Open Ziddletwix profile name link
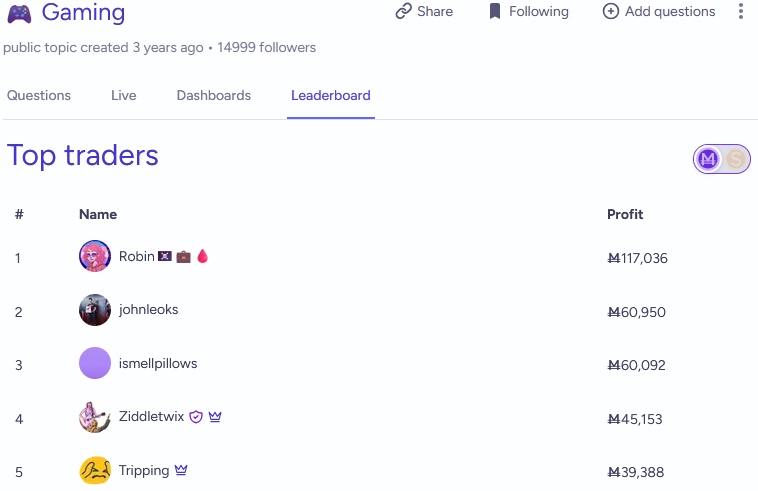The height and width of the screenshot is (491, 758). (151, 416)
